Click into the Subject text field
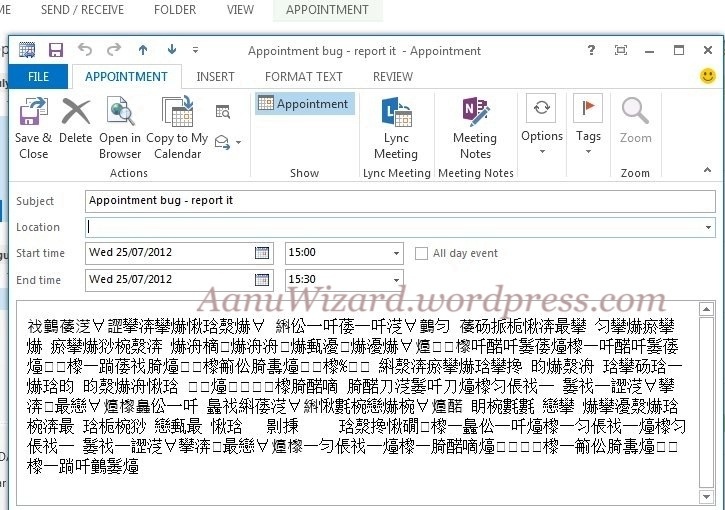Screen dimensions: 725x510 (x=400, y=201)
